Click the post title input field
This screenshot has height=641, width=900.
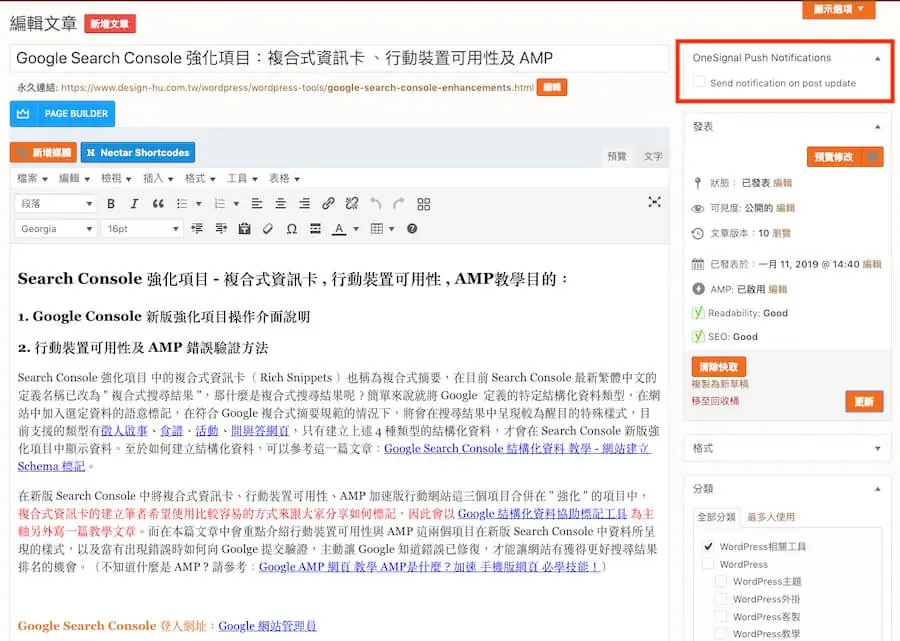pyautogui.click(x=339, y=58)
